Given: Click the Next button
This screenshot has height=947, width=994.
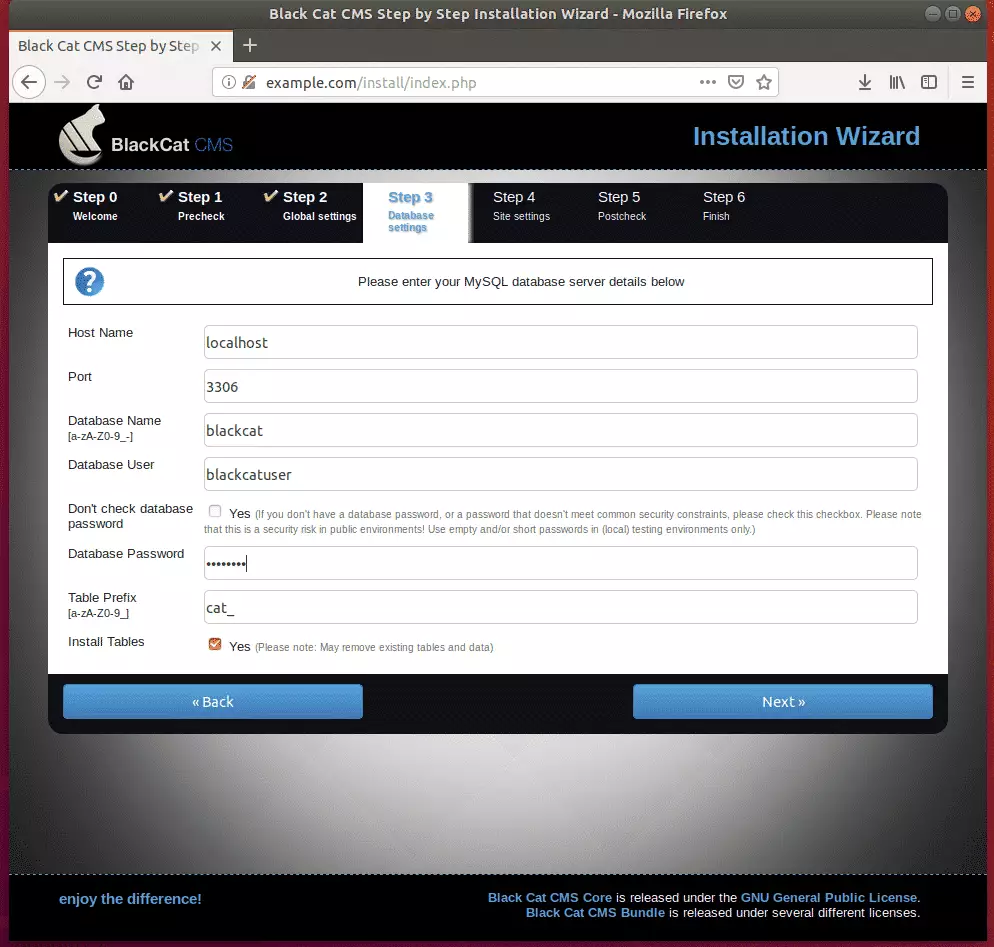Looking at the screenshot, I should tap(783, 702).
